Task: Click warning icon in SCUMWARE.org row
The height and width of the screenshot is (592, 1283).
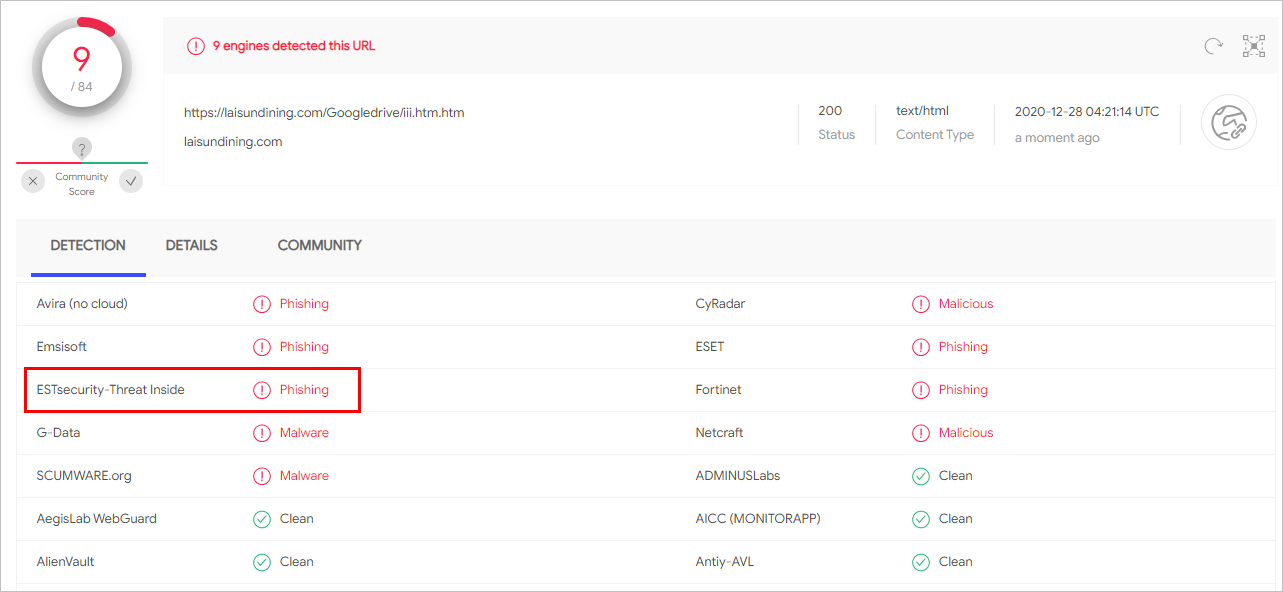Action: (x=262, y=476)
